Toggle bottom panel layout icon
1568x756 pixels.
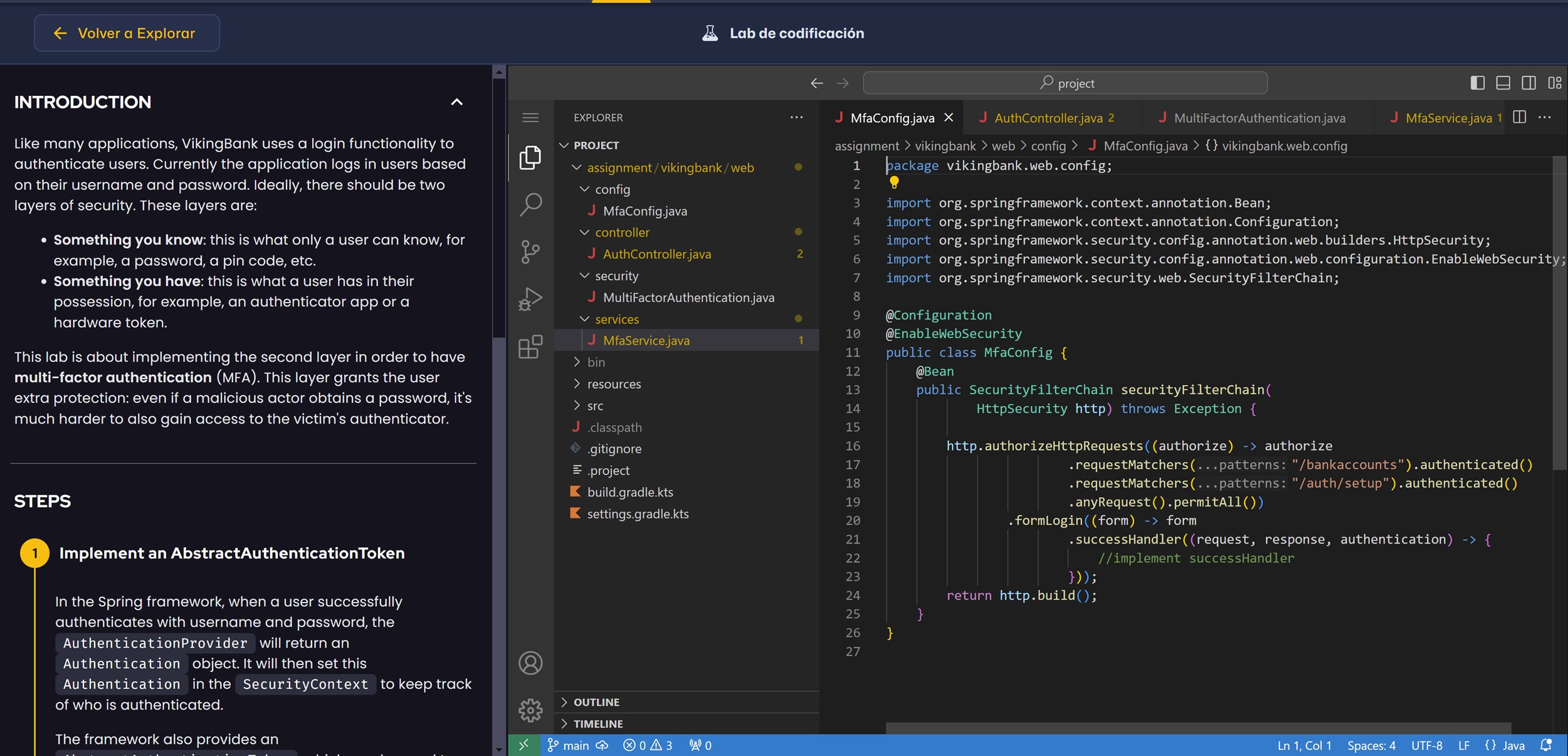click(x=1503, y=83)
